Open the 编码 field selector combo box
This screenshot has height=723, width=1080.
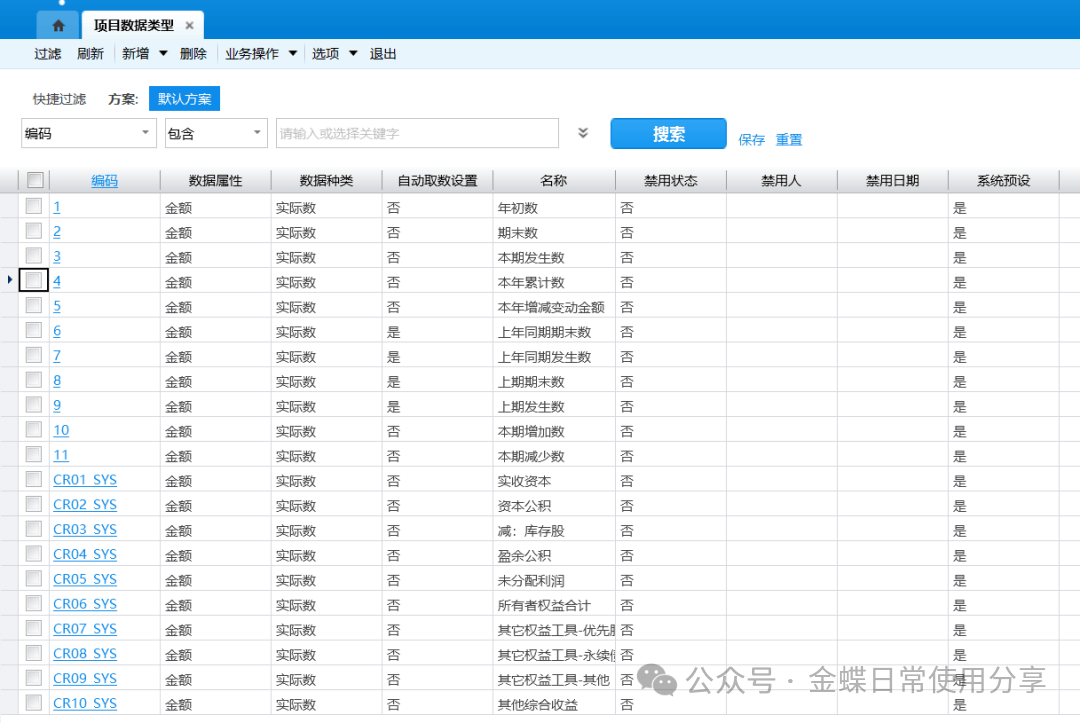89,133
